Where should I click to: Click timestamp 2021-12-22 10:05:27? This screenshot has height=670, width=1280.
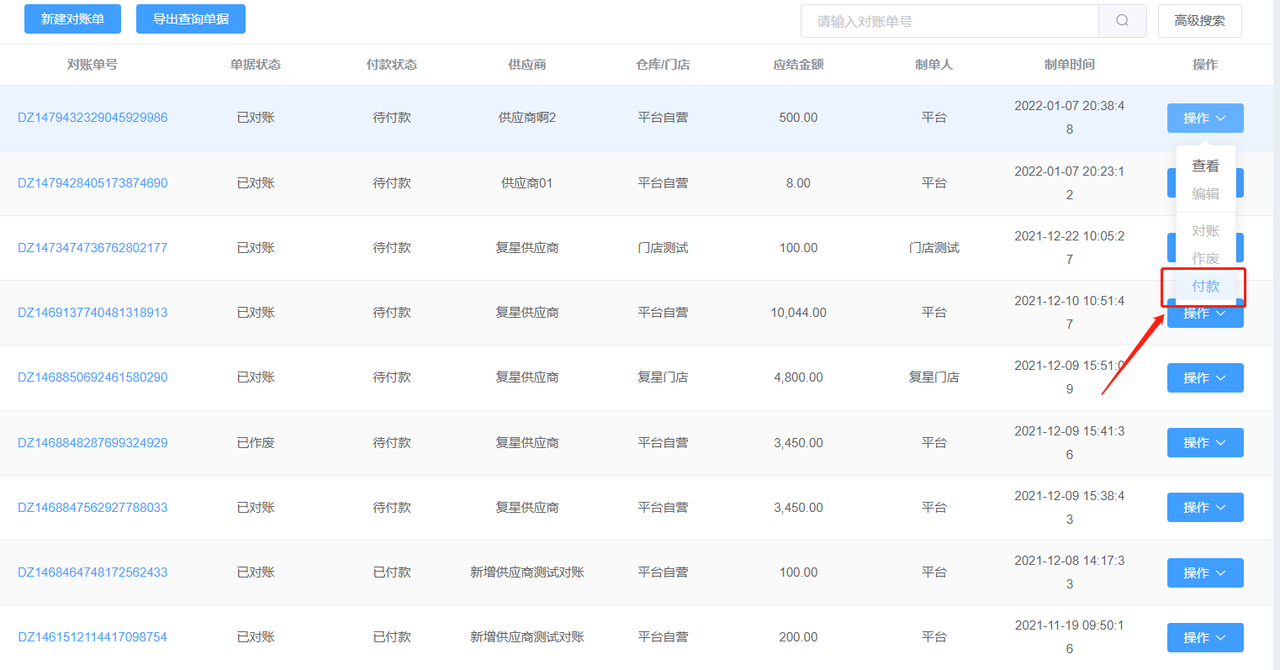[x=1069, y=248]
